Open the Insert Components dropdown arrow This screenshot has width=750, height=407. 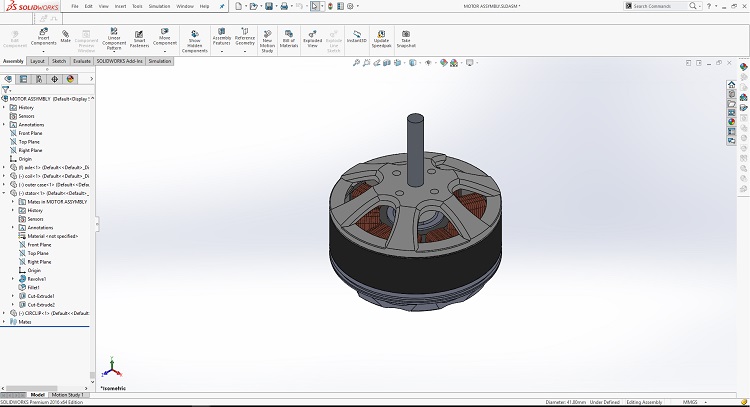tap(44, 51)
